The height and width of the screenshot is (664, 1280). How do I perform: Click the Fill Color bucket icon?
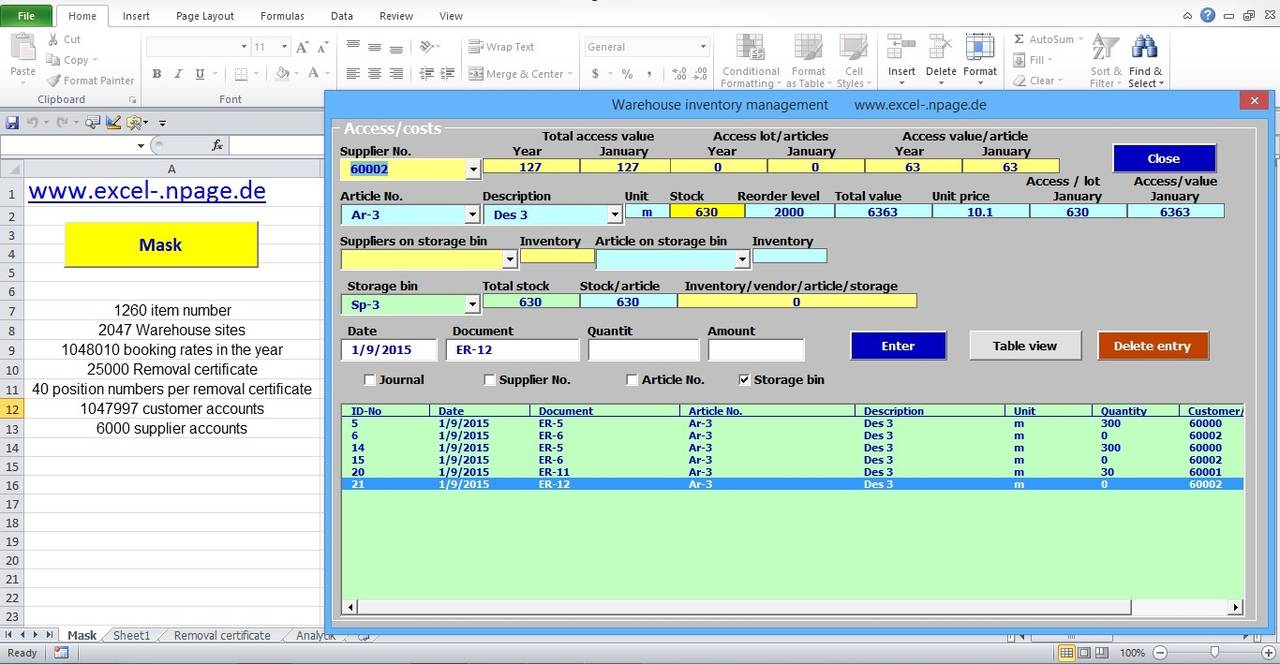pyautogui.click(x=283, y=74)
